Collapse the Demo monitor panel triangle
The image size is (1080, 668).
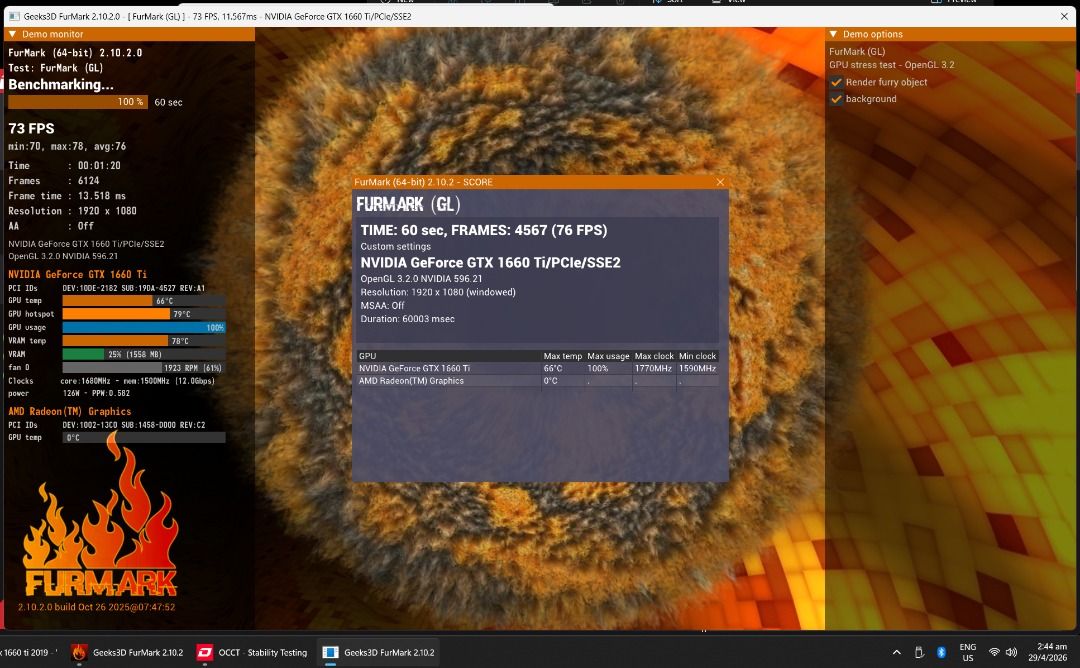(12, 34)
